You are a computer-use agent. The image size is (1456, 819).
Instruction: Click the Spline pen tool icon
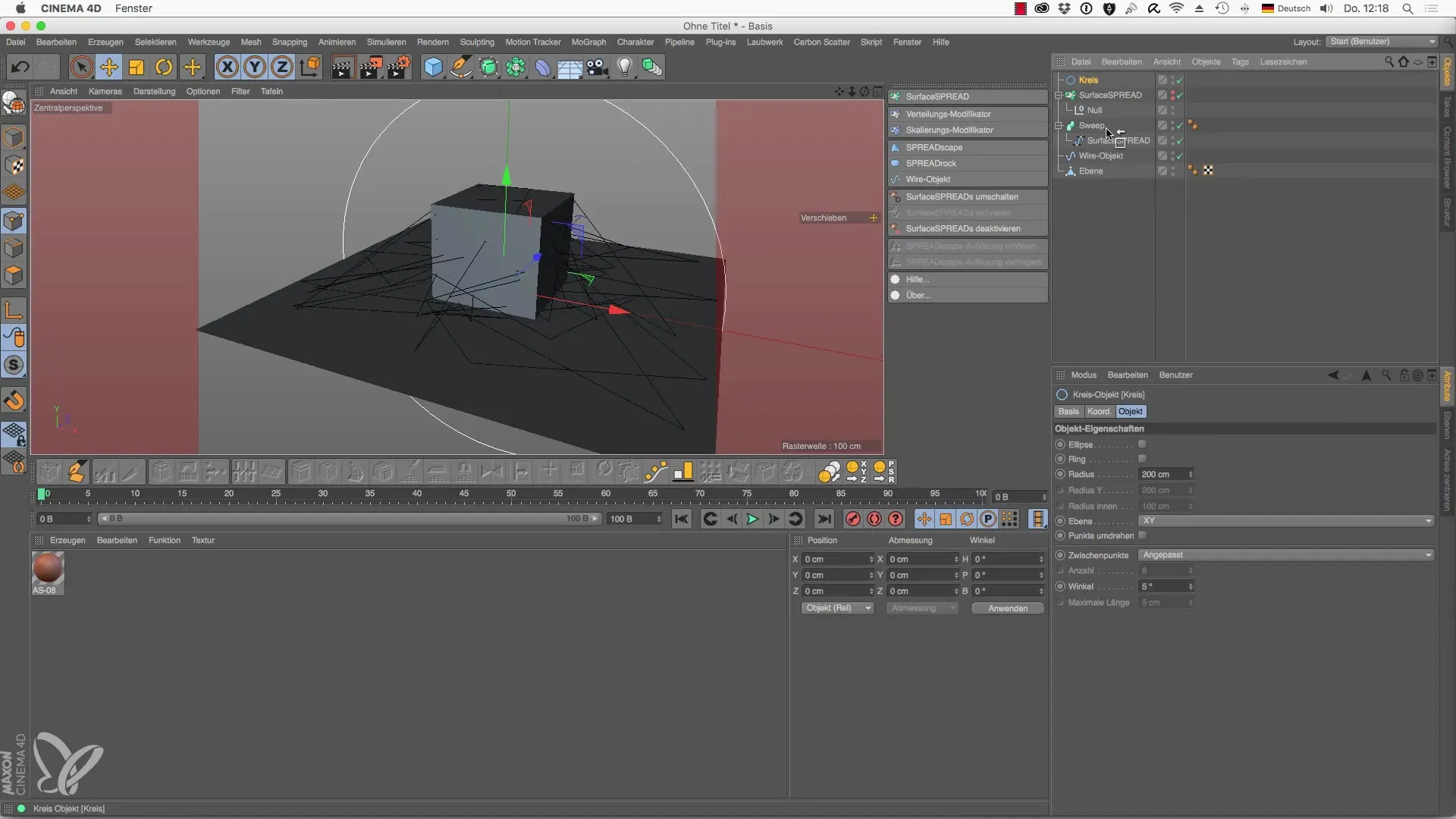[x=461, y=67]
